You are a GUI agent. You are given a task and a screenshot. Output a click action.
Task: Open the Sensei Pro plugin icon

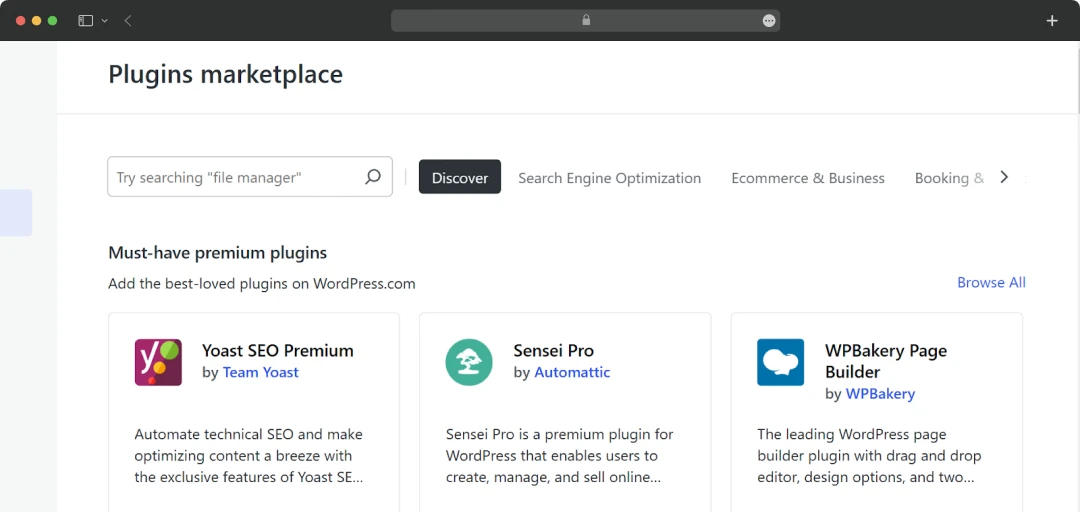(x=469, y=362)
